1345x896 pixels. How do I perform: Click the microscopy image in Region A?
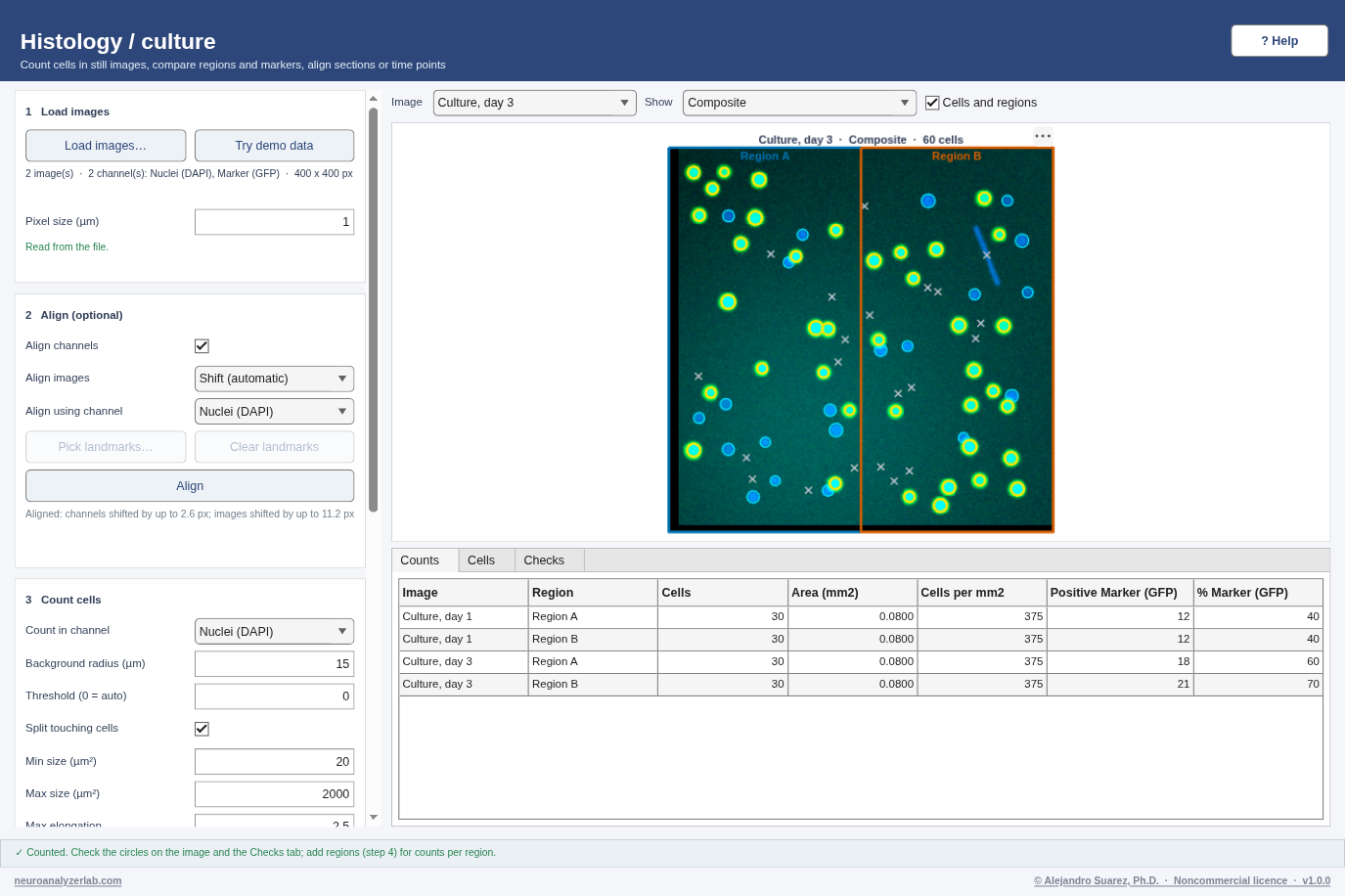pos(765,342)
